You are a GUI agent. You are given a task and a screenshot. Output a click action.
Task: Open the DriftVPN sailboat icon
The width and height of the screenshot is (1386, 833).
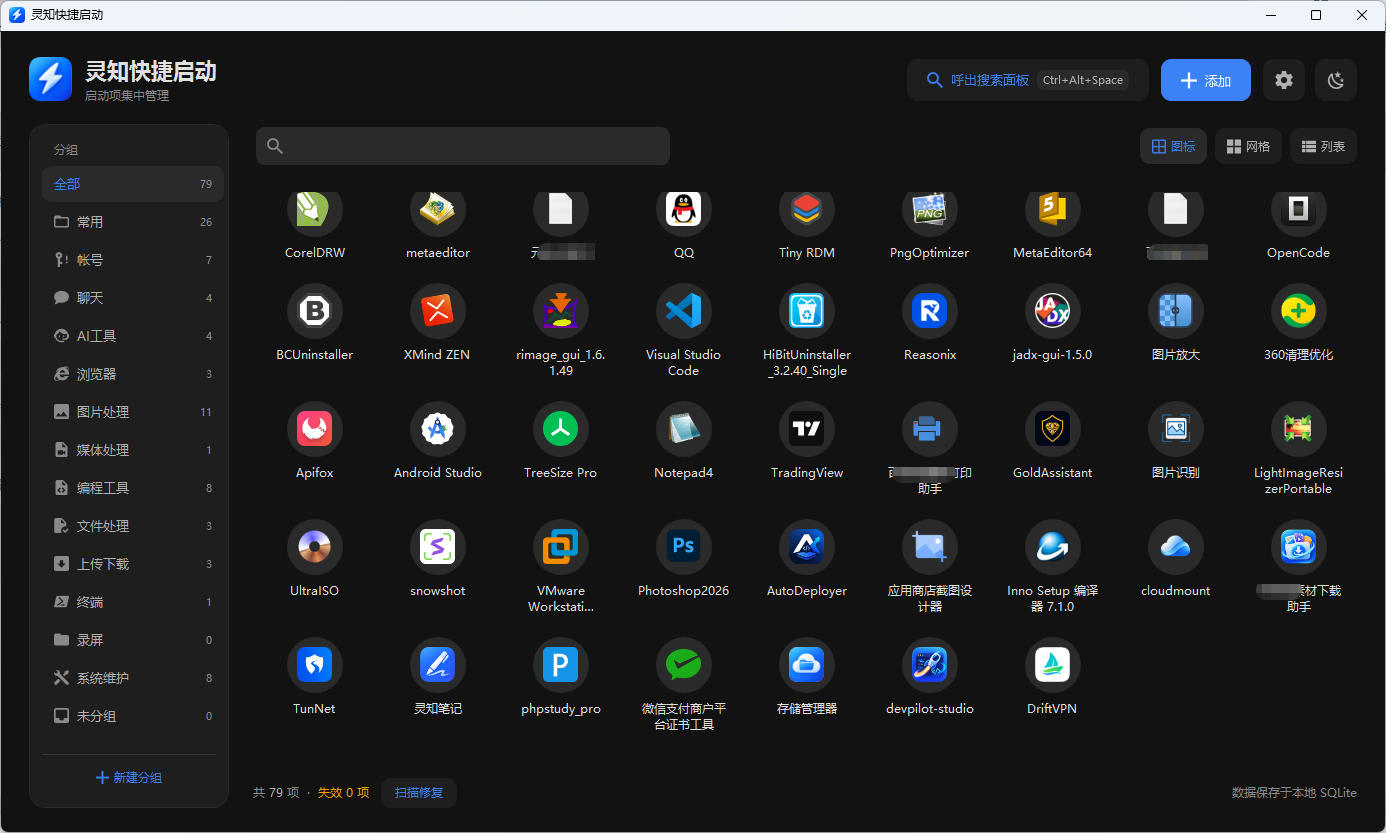pyautogui.click(x=1053, y=665)
